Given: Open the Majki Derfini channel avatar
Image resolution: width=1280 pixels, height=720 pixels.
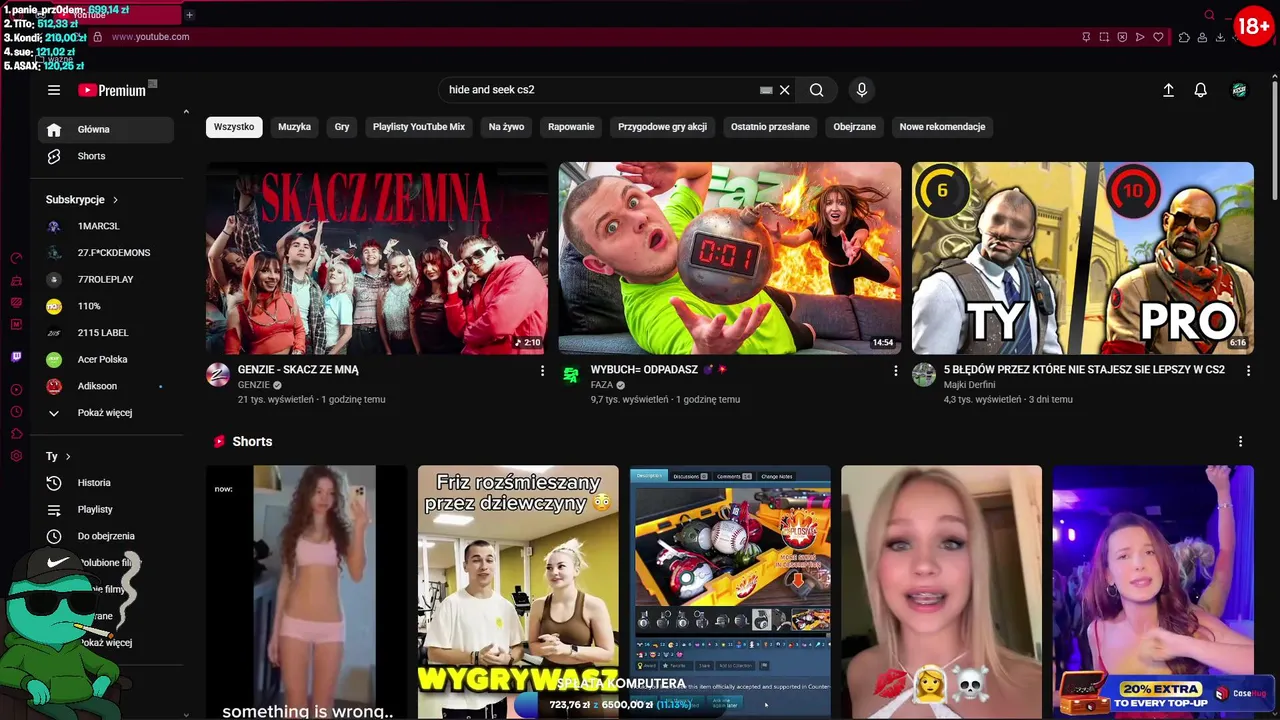Looking at the screenshot, I should [x=924, y=375].
